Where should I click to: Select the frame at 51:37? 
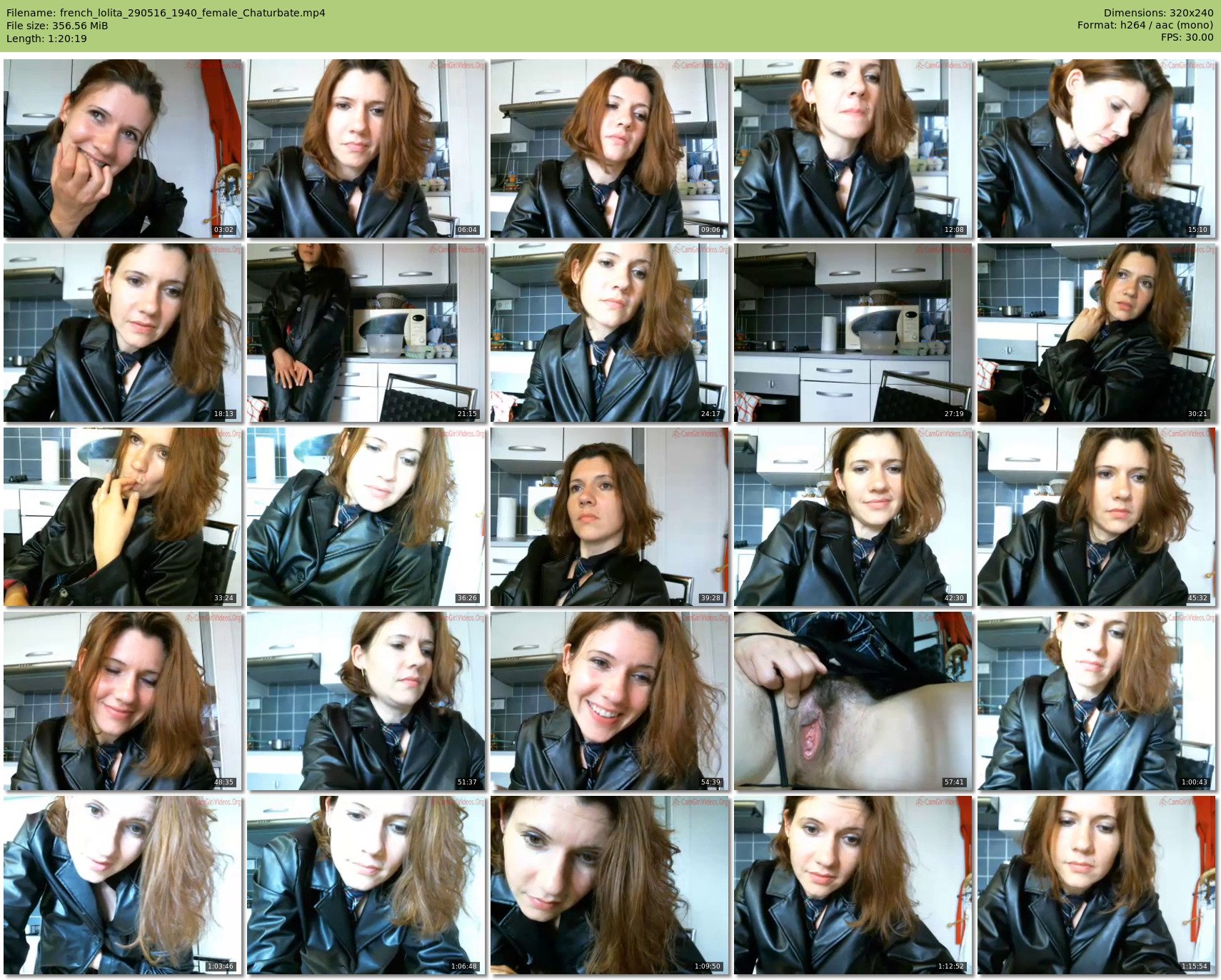pyautogui.click(x=366, y=701)
